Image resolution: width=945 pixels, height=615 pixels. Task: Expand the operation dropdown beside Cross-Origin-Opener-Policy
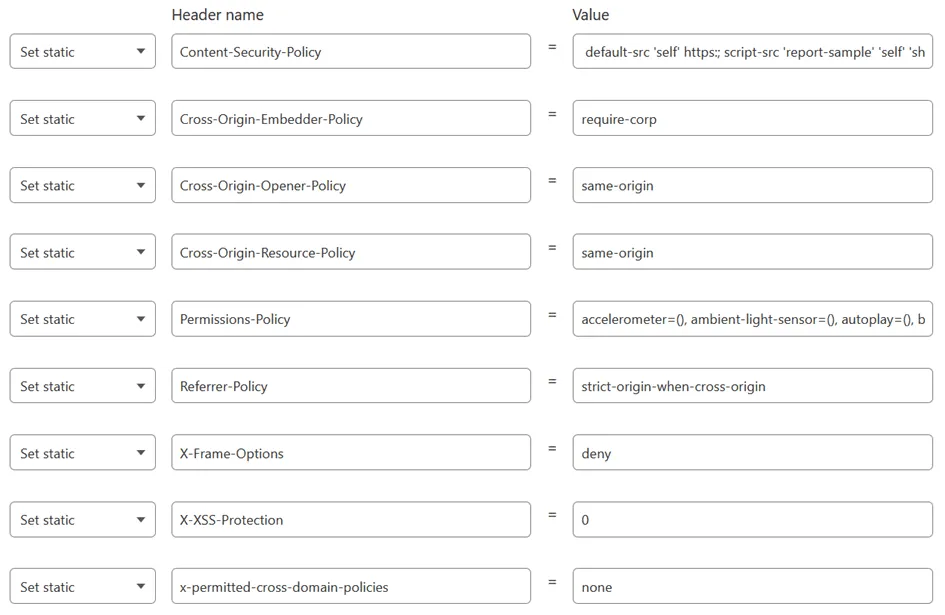coord(82,185)
